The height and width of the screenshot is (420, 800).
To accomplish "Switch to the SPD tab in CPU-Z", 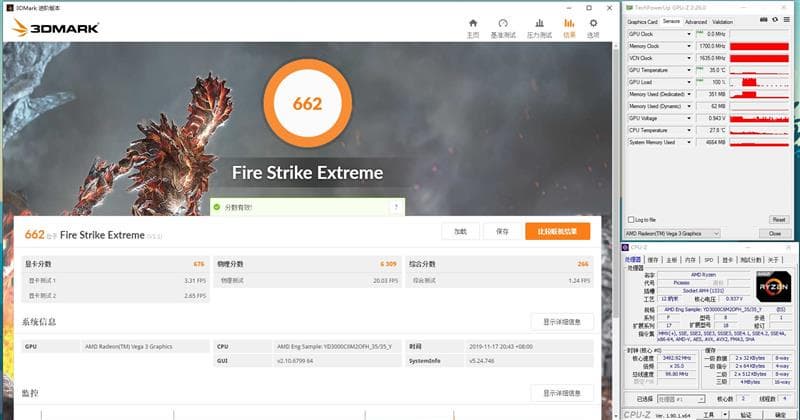I will tap(709, 260).
